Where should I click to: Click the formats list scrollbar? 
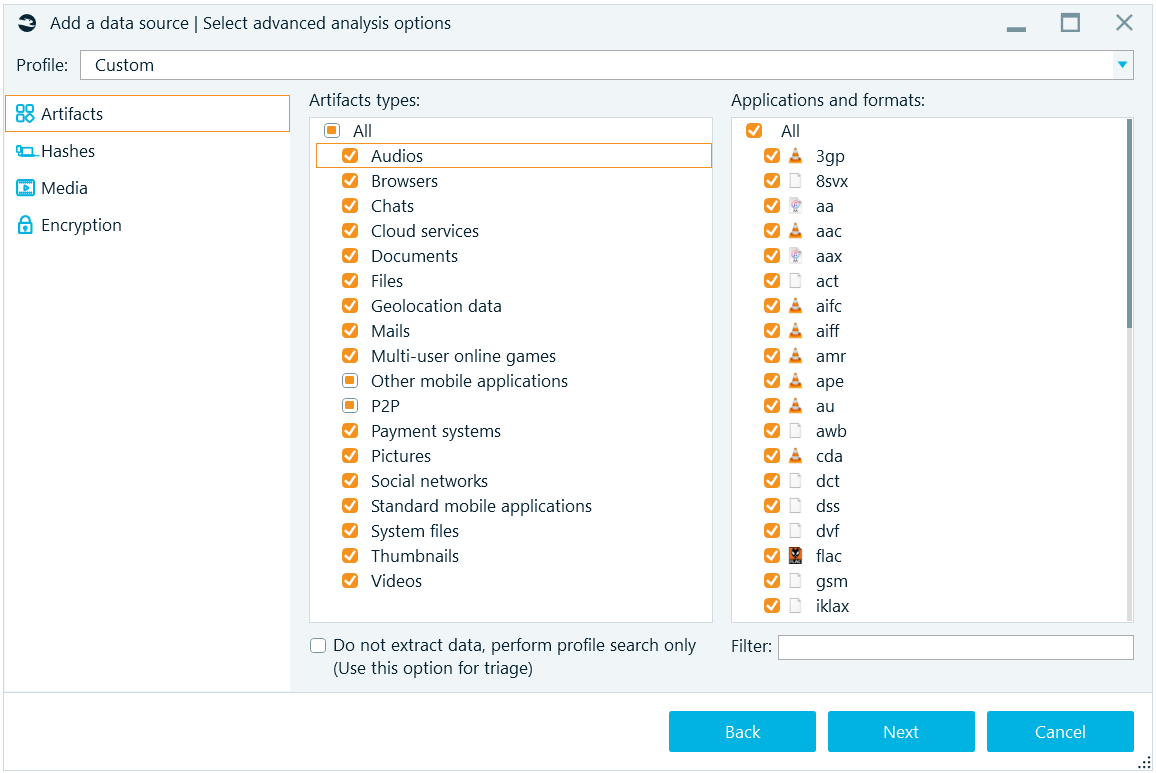pyautogui.click(x=1129, y=225)
